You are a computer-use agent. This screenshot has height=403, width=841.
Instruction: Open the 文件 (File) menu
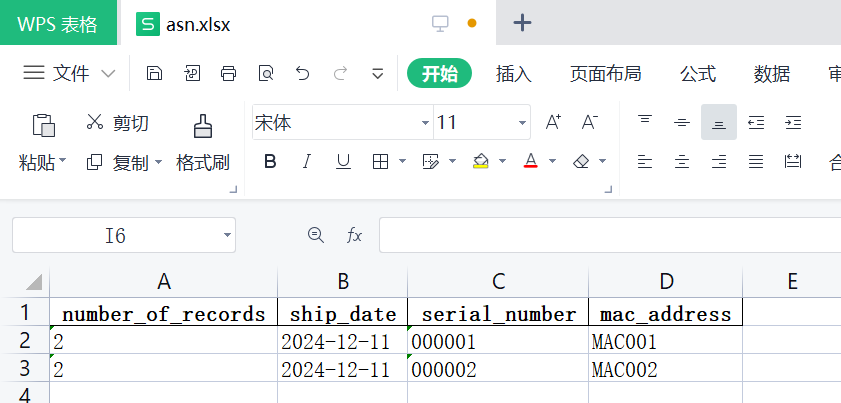tap(70, 73)
